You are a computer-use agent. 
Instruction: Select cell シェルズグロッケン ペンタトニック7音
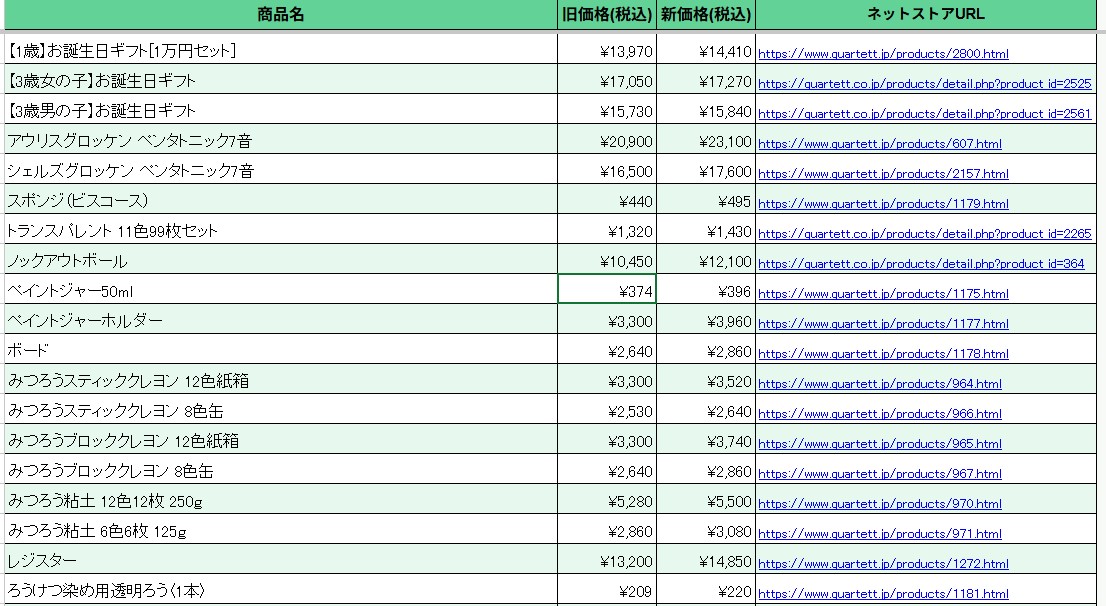click(x=281, y=170)
